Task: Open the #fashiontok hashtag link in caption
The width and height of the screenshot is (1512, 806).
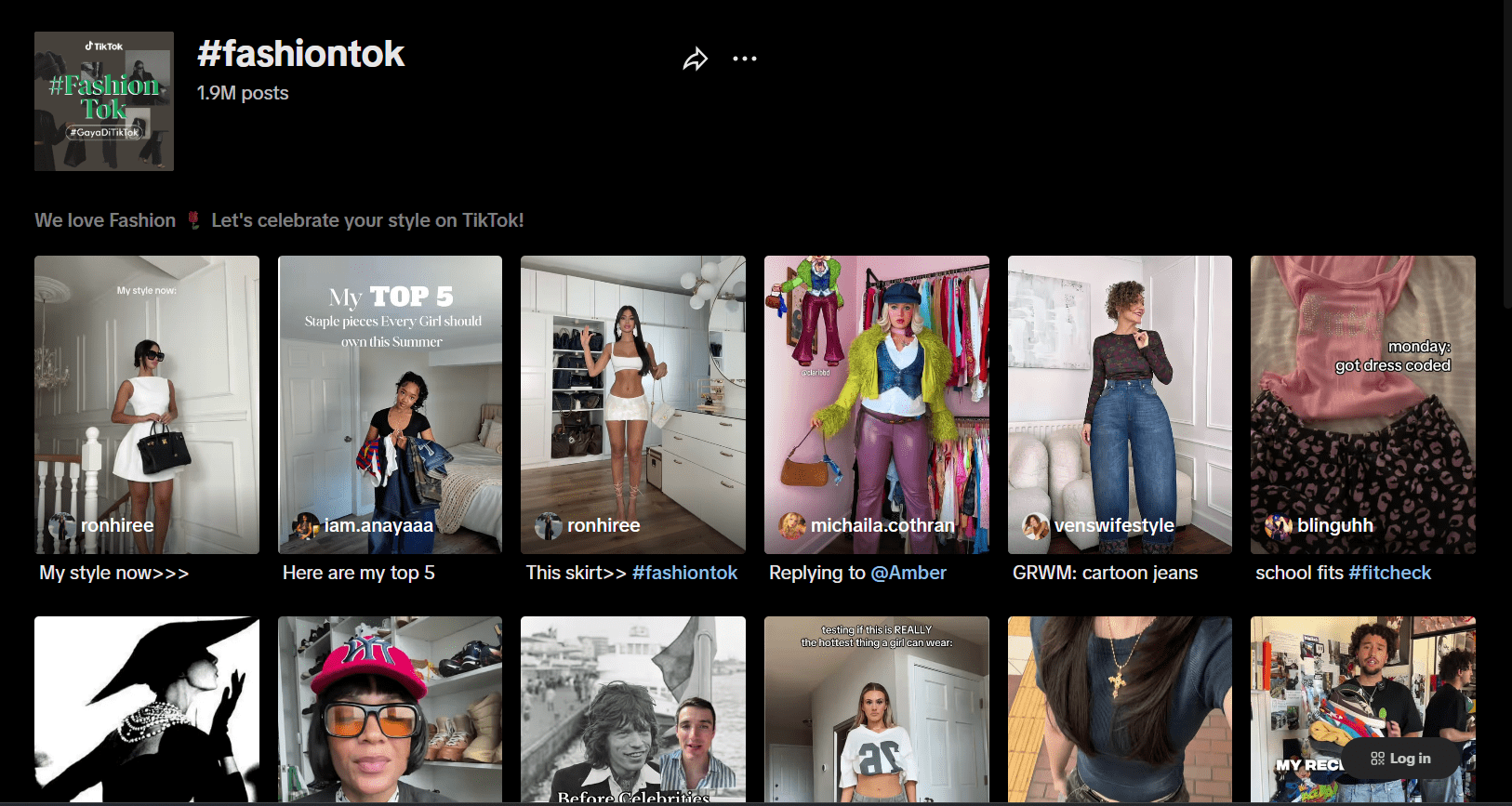Action: pyautogui.click(x=684, y=573)
